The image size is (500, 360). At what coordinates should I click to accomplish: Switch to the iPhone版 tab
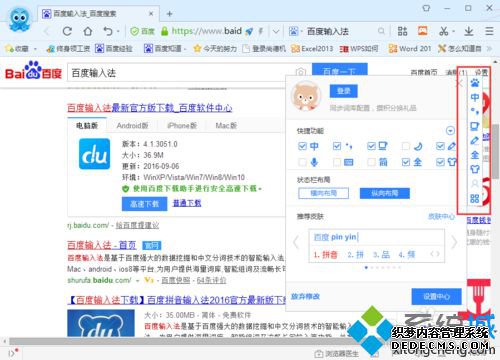tap(182, 126)
